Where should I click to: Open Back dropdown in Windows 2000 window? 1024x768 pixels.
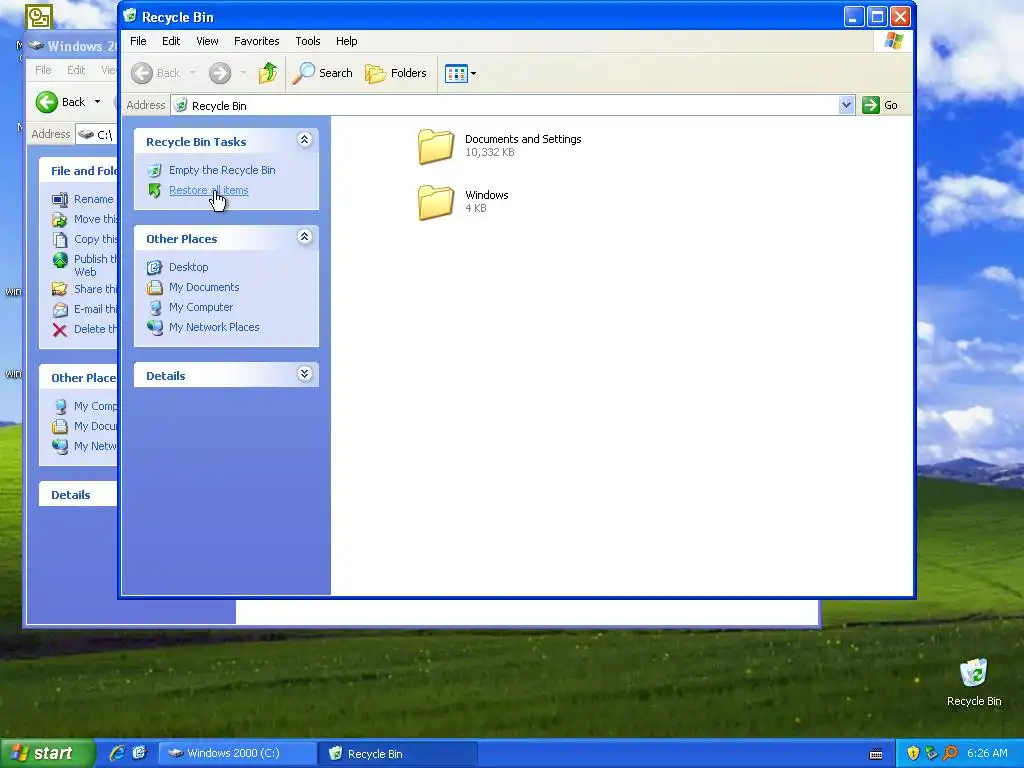pyautogui.click(x=97, y=102)
